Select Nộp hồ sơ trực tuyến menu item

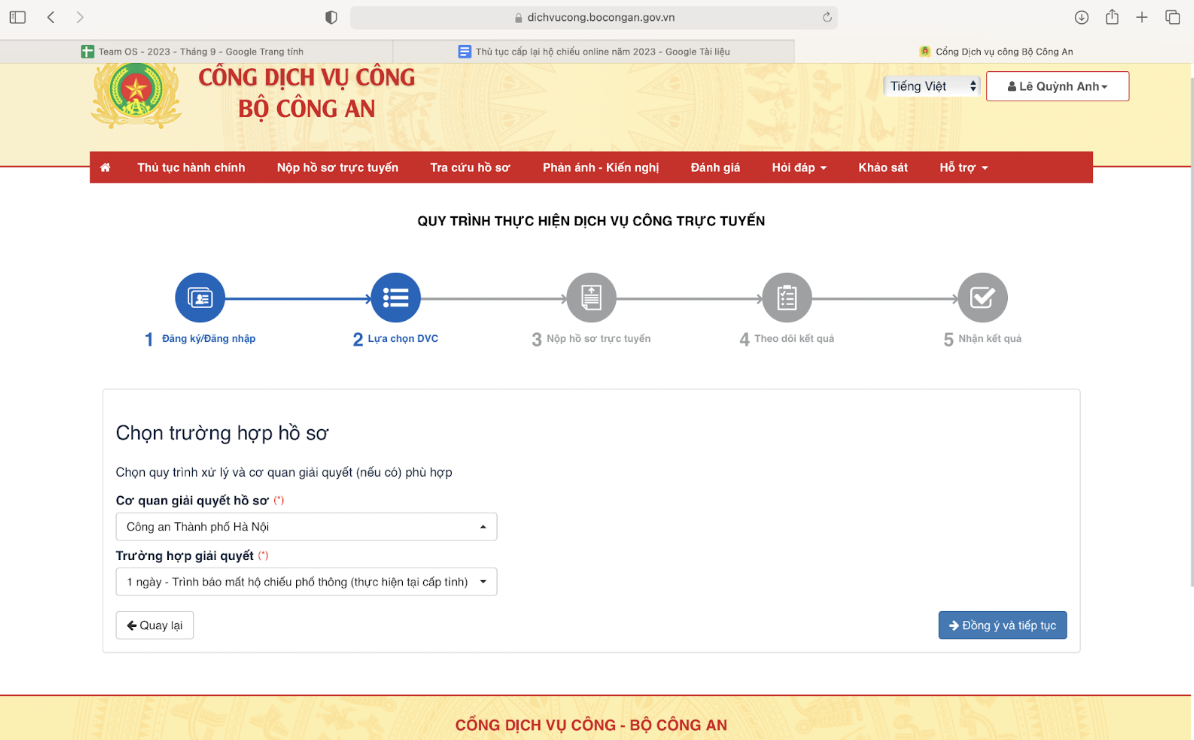(337, 168)
